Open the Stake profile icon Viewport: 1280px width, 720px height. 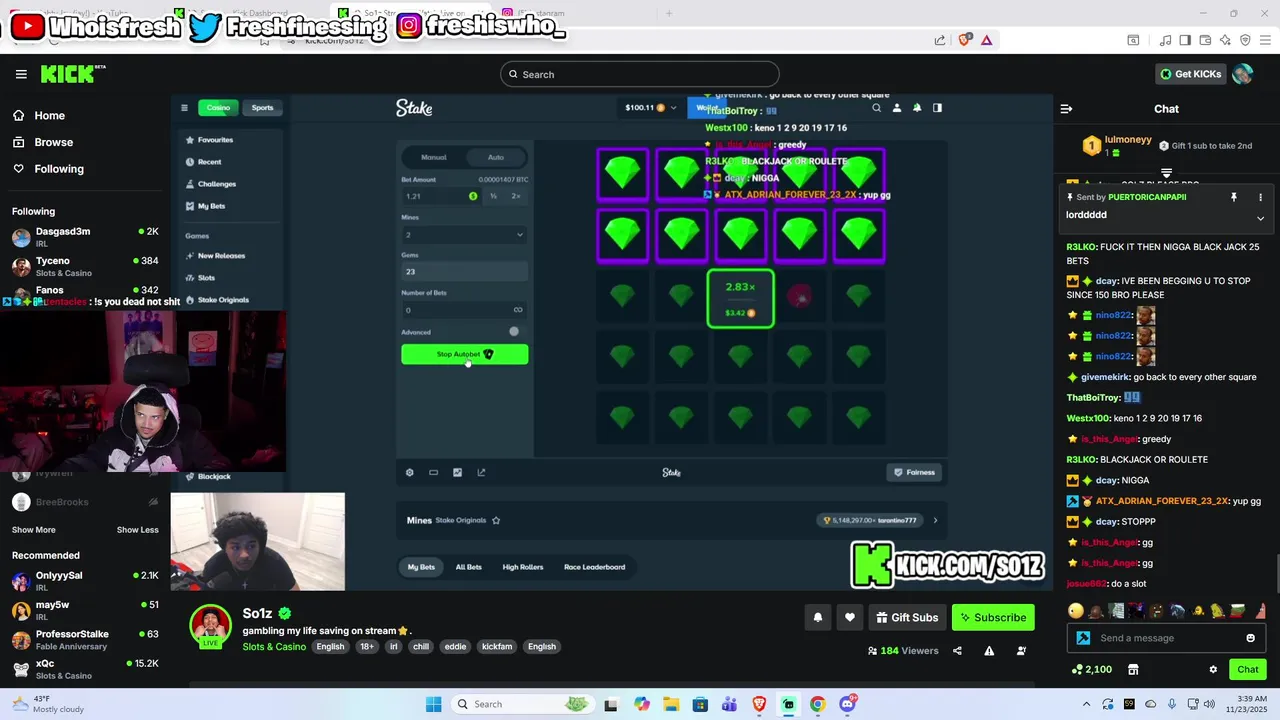click(x=897, y=108)
